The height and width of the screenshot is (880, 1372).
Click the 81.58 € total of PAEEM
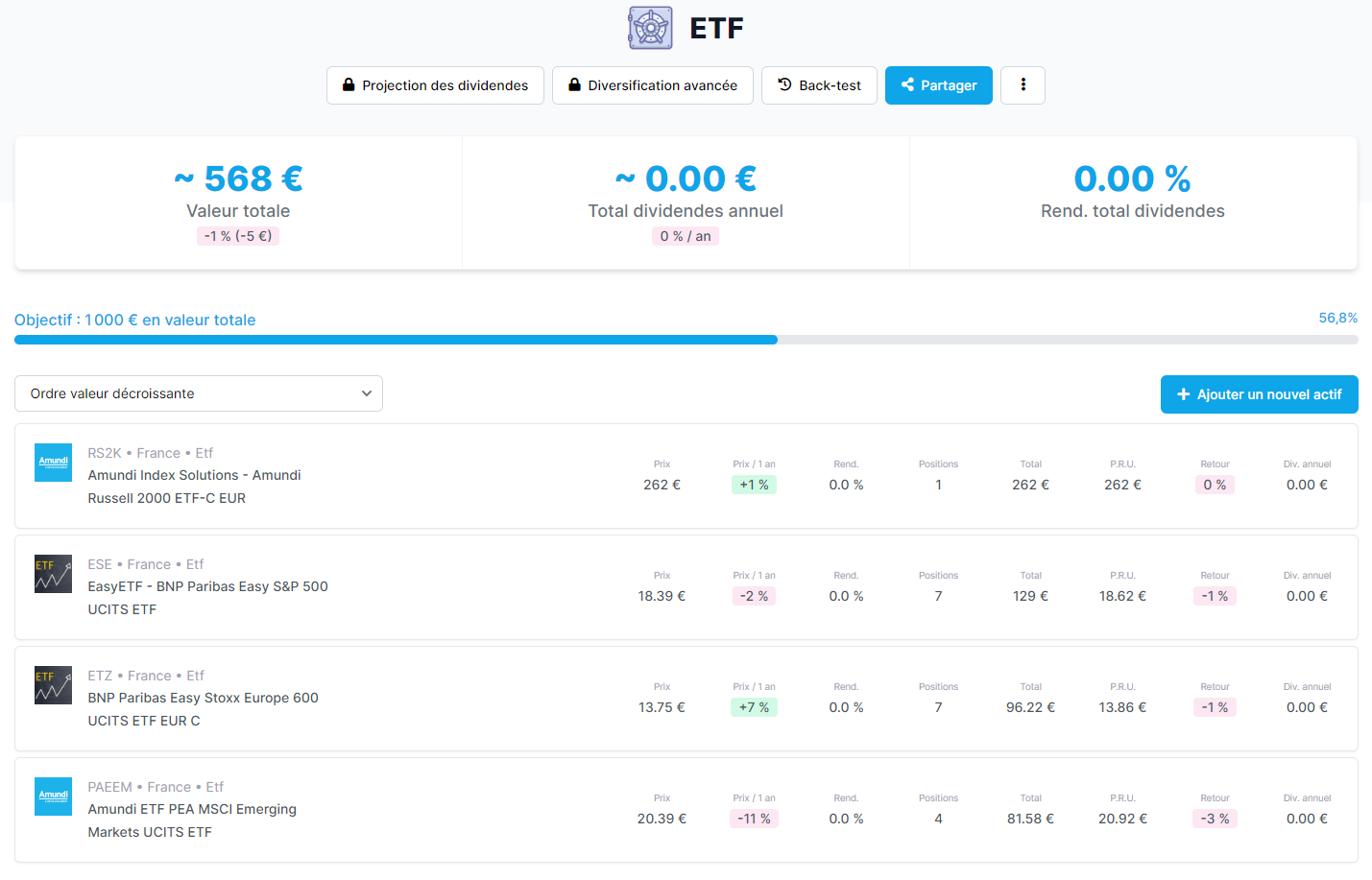pyautogui.click(x=1030, y=819)
